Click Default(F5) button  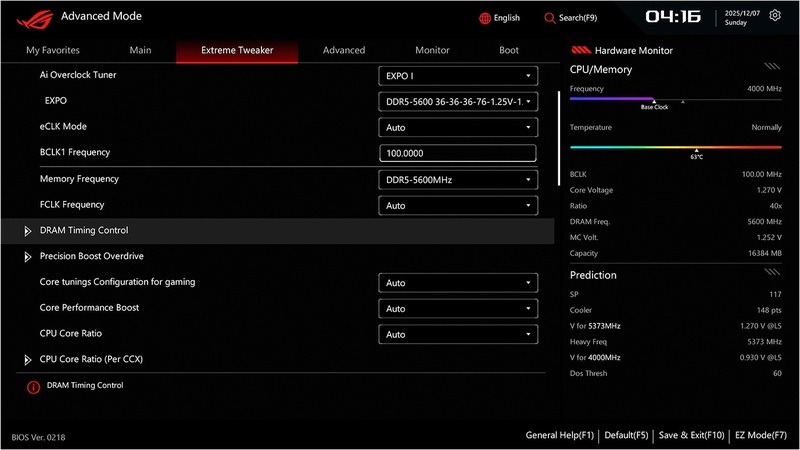(626, 435)
